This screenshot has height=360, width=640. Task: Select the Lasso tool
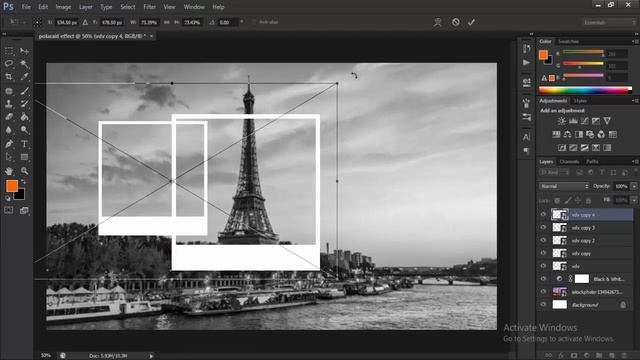coord(9,64)
